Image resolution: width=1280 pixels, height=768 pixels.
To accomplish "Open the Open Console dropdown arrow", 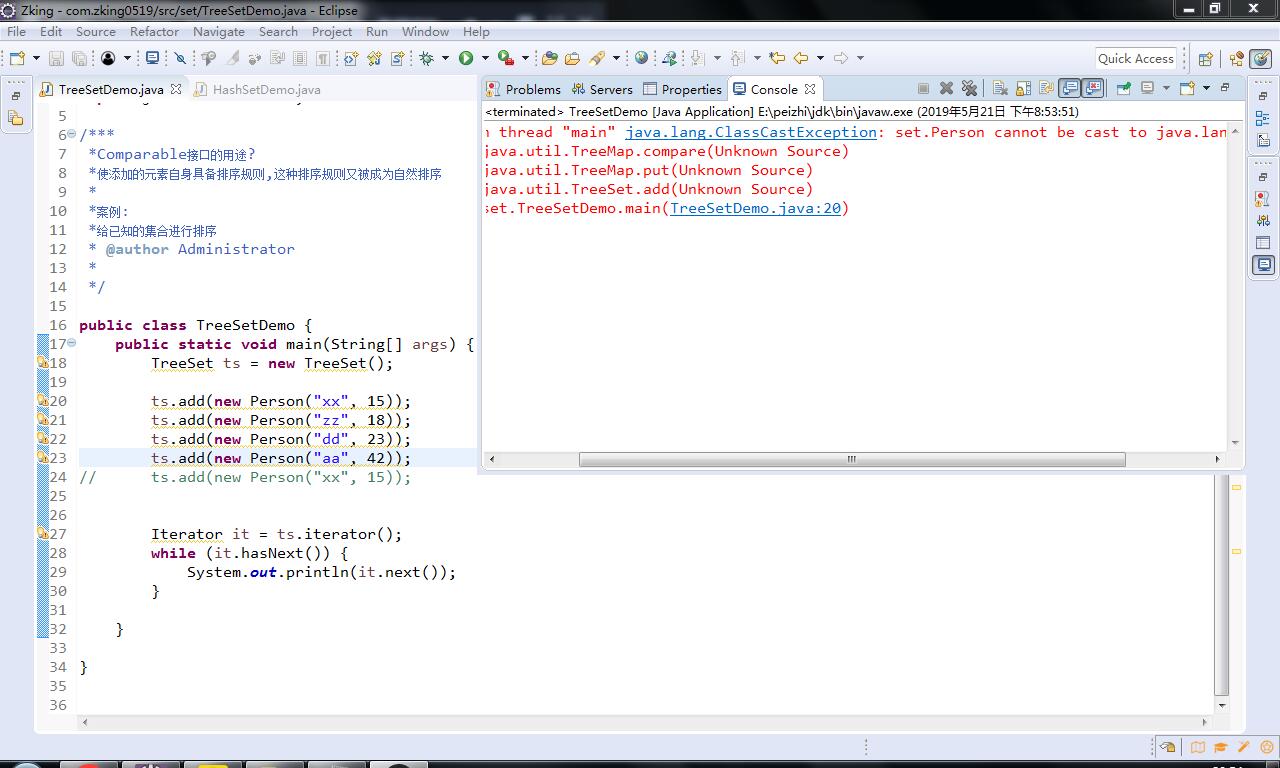I will 1206,88.
